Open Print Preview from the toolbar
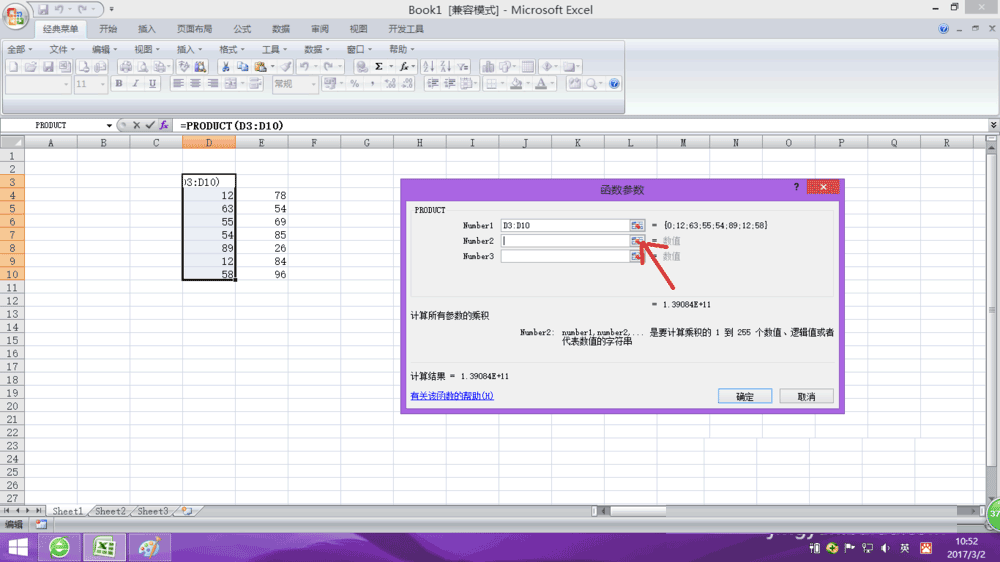Viewport: 1000px width, 562px height. pos(143,66)
